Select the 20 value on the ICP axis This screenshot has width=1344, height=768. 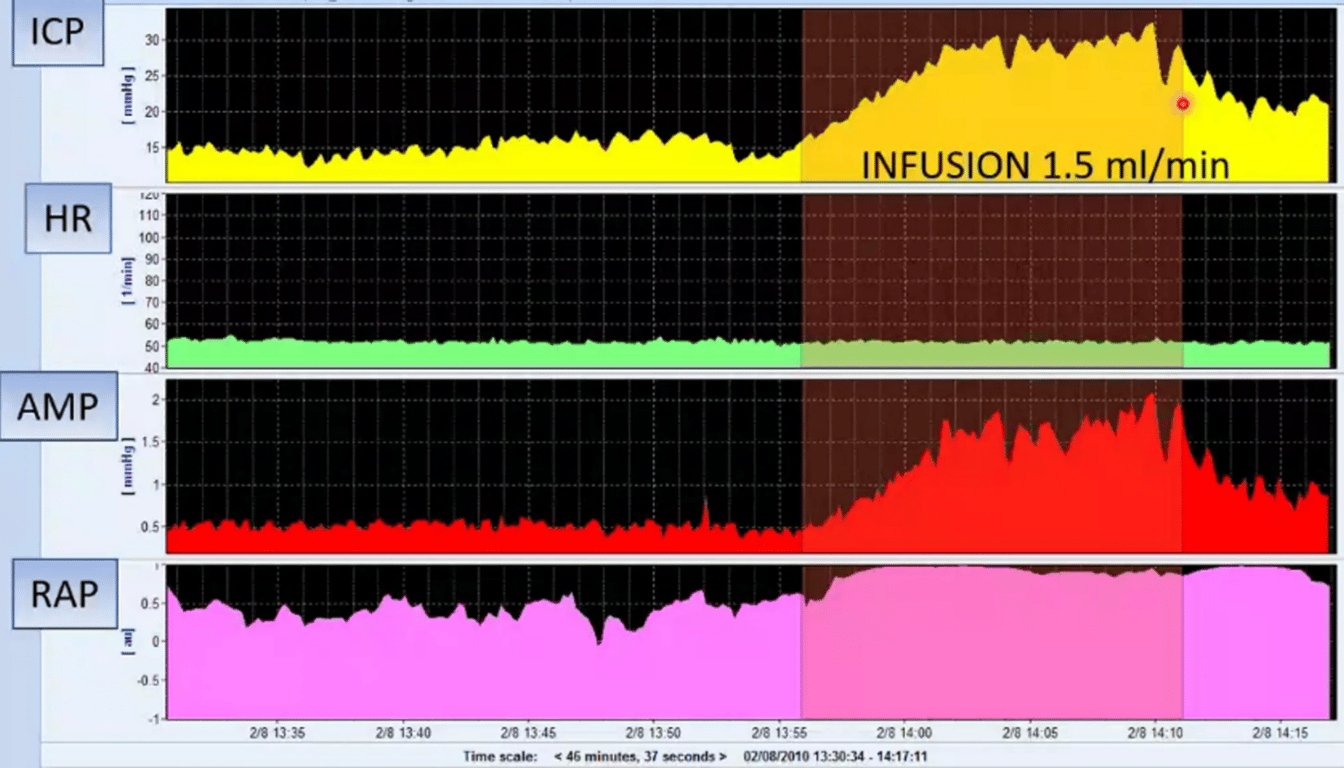tap(153, 112)
